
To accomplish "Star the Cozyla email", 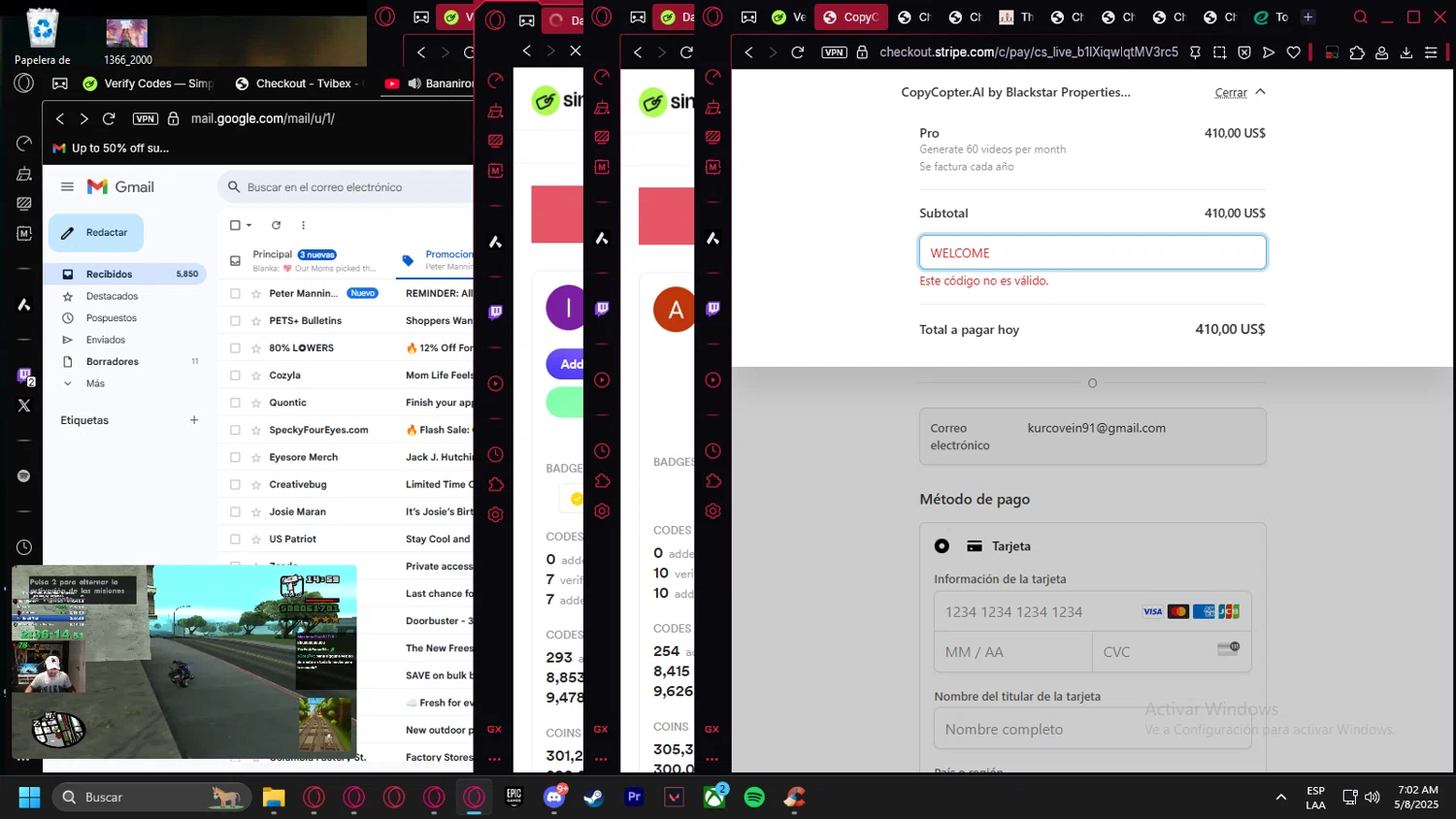I will coord(256,376).
